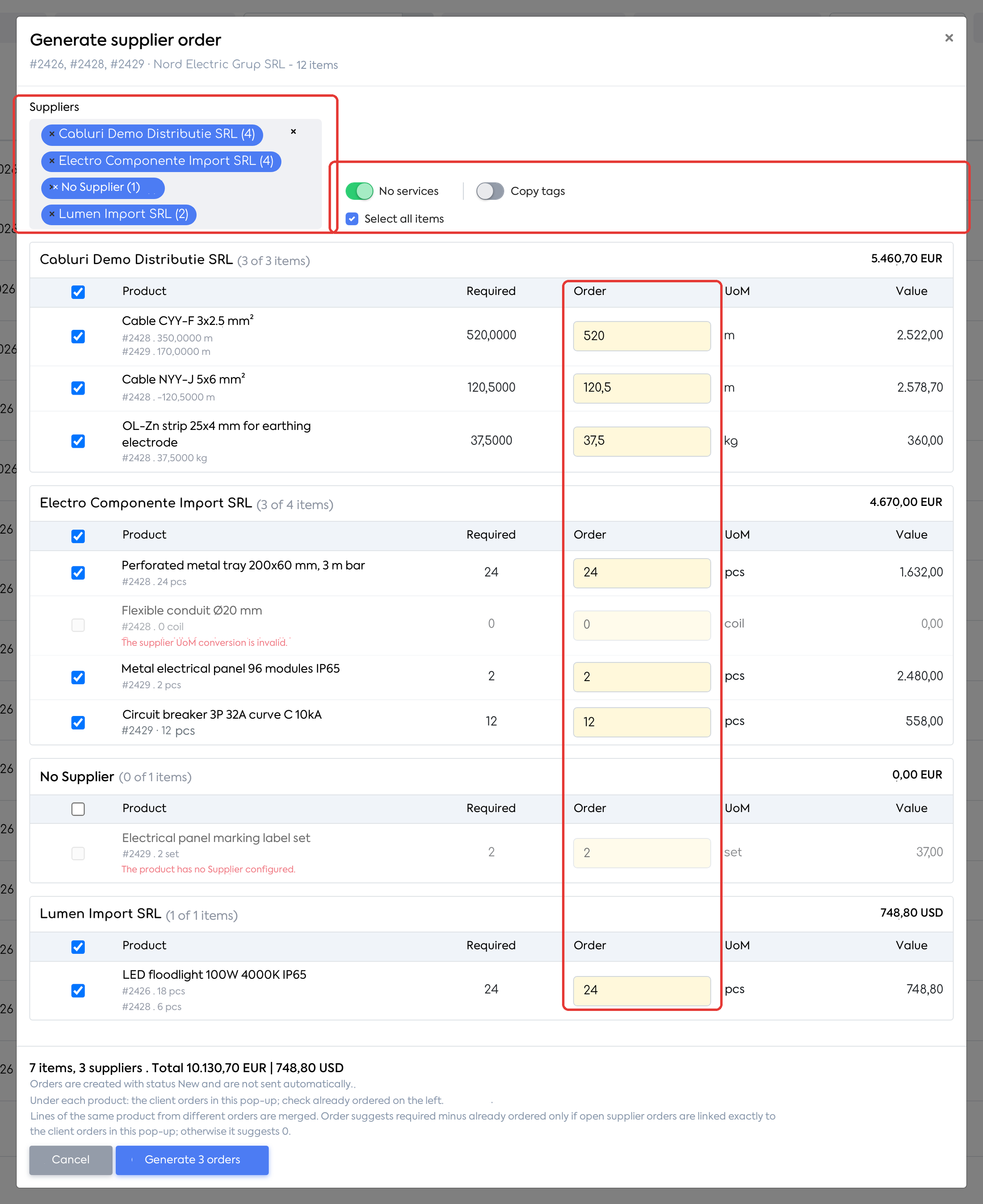
Task: Edit order quantity for LED floodlight
Action: point(642,990)
